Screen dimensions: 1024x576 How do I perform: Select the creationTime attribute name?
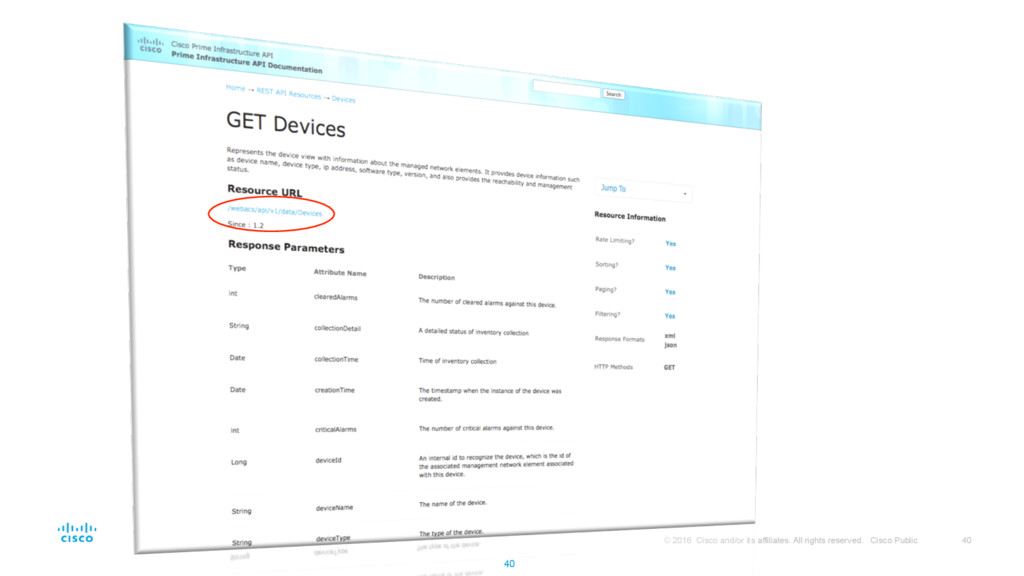[335, 390]
